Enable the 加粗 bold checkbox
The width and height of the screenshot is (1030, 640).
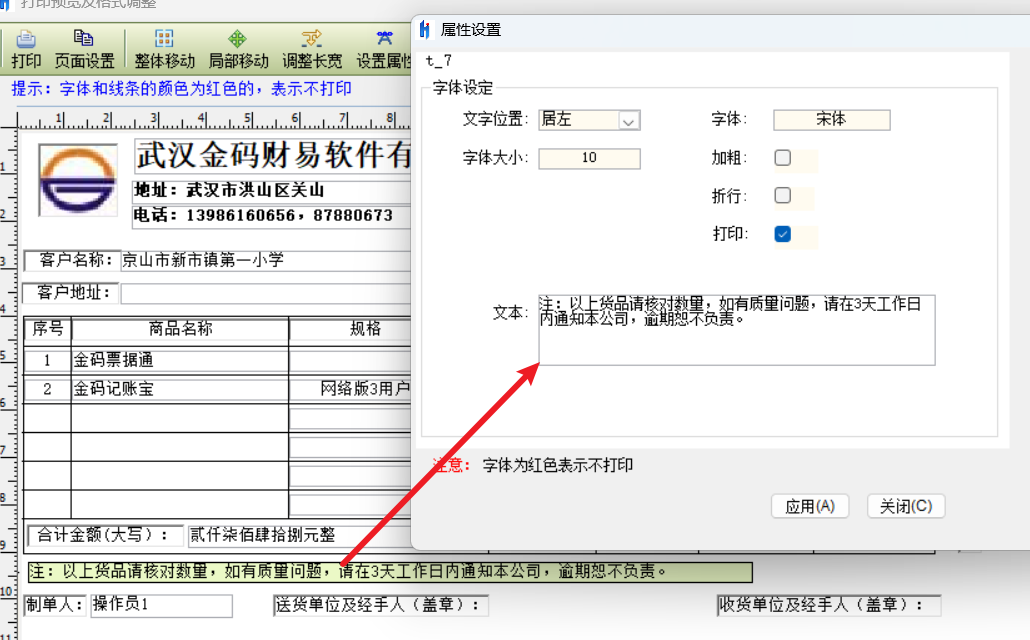785,157
